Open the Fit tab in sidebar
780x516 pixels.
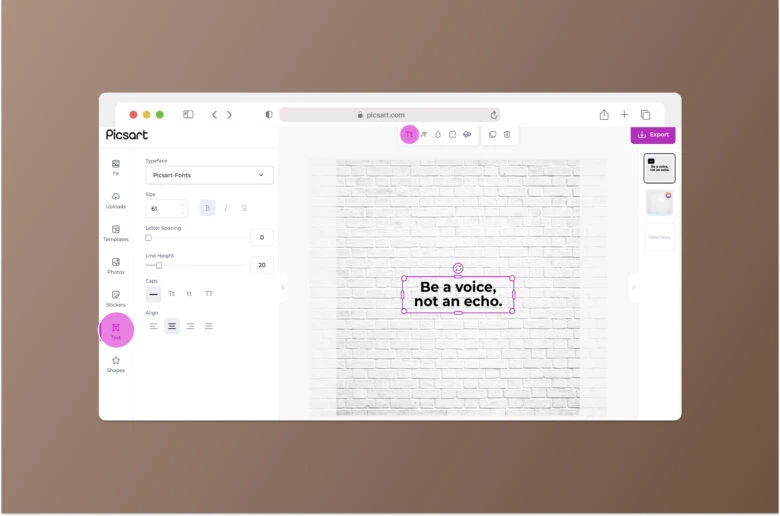tap(116, 167)
